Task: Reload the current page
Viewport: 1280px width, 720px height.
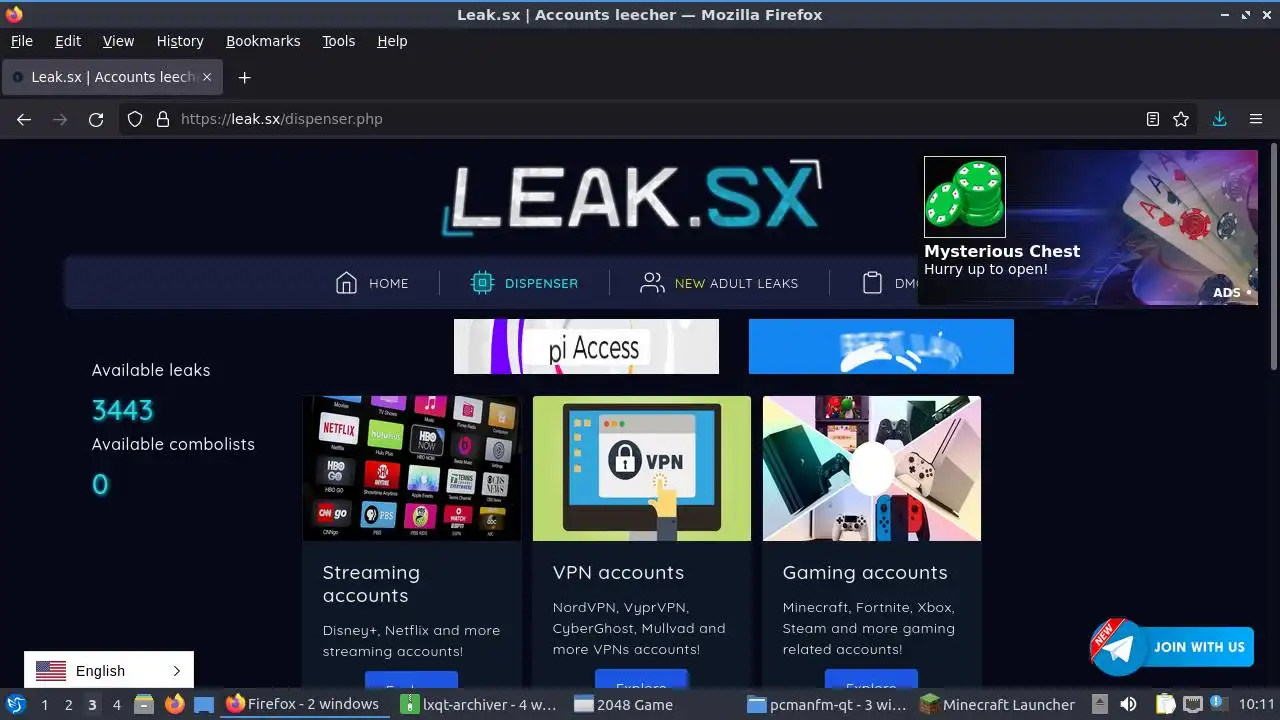Action: click(x=96, y=119)
